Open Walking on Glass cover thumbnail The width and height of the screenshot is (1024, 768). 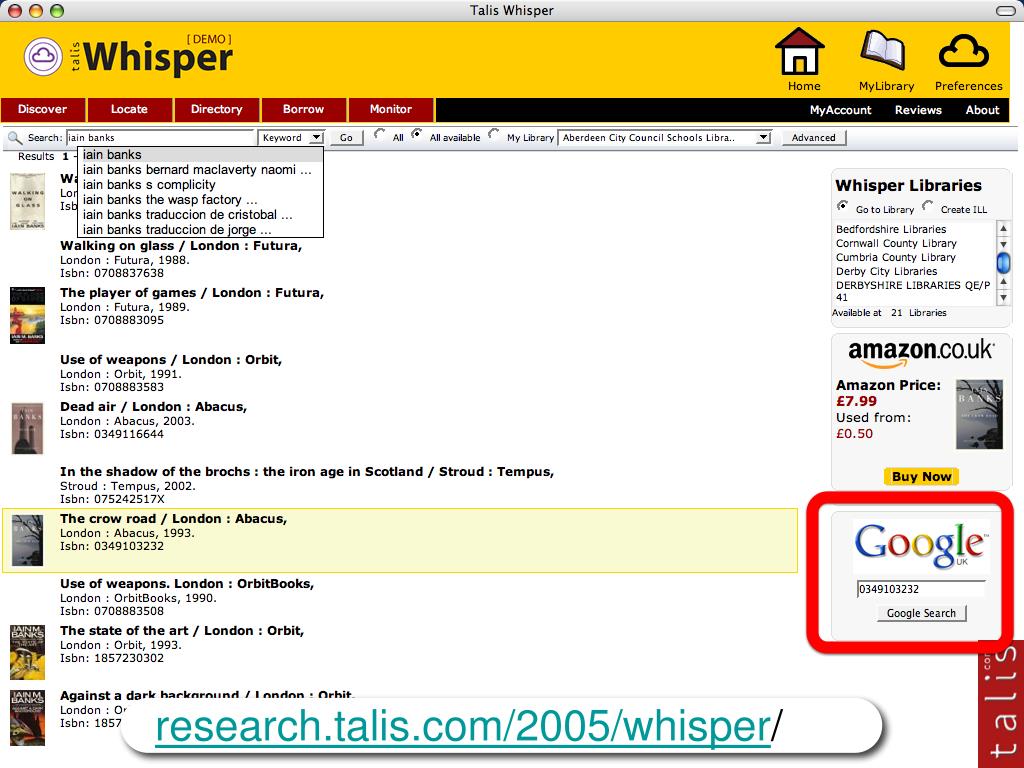(x=27, y=201)
